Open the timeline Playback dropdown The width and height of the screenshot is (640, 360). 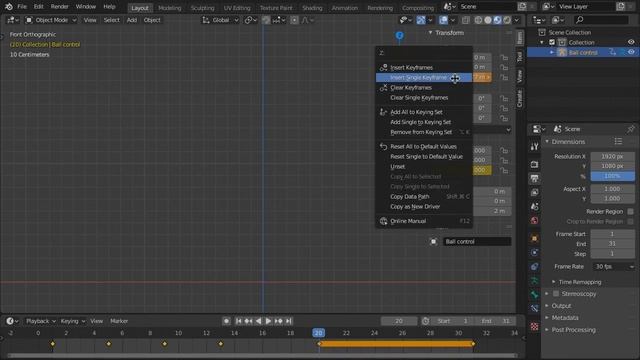pos(40,321)
